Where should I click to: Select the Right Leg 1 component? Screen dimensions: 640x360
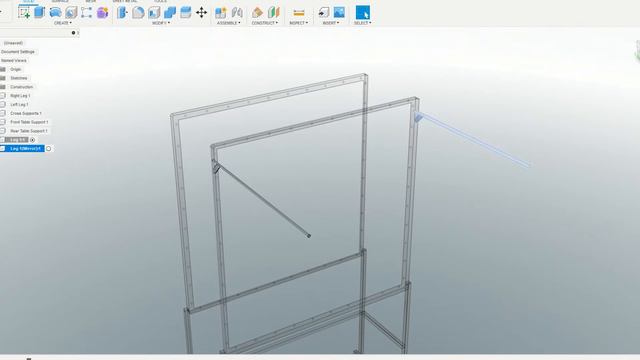(20, 96)
